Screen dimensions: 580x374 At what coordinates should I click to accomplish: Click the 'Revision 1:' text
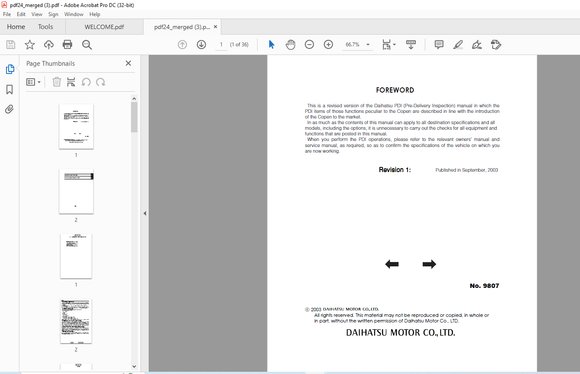(394, 170)
